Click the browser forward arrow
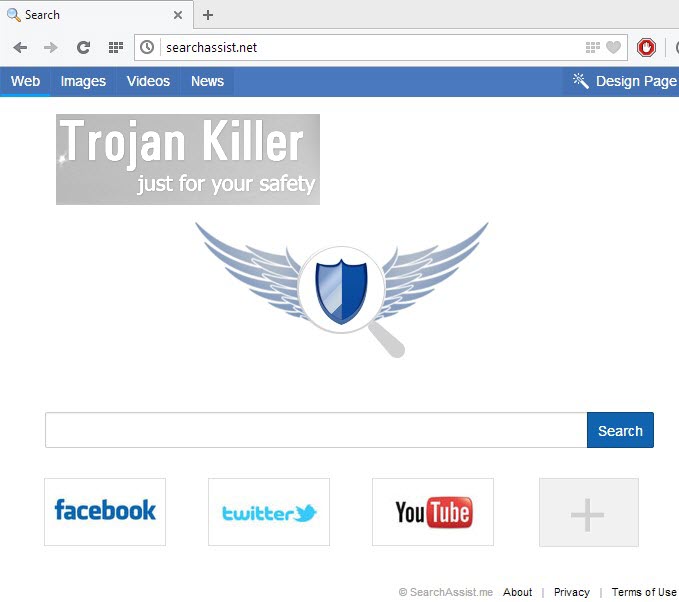 click(x=51, y=47)
